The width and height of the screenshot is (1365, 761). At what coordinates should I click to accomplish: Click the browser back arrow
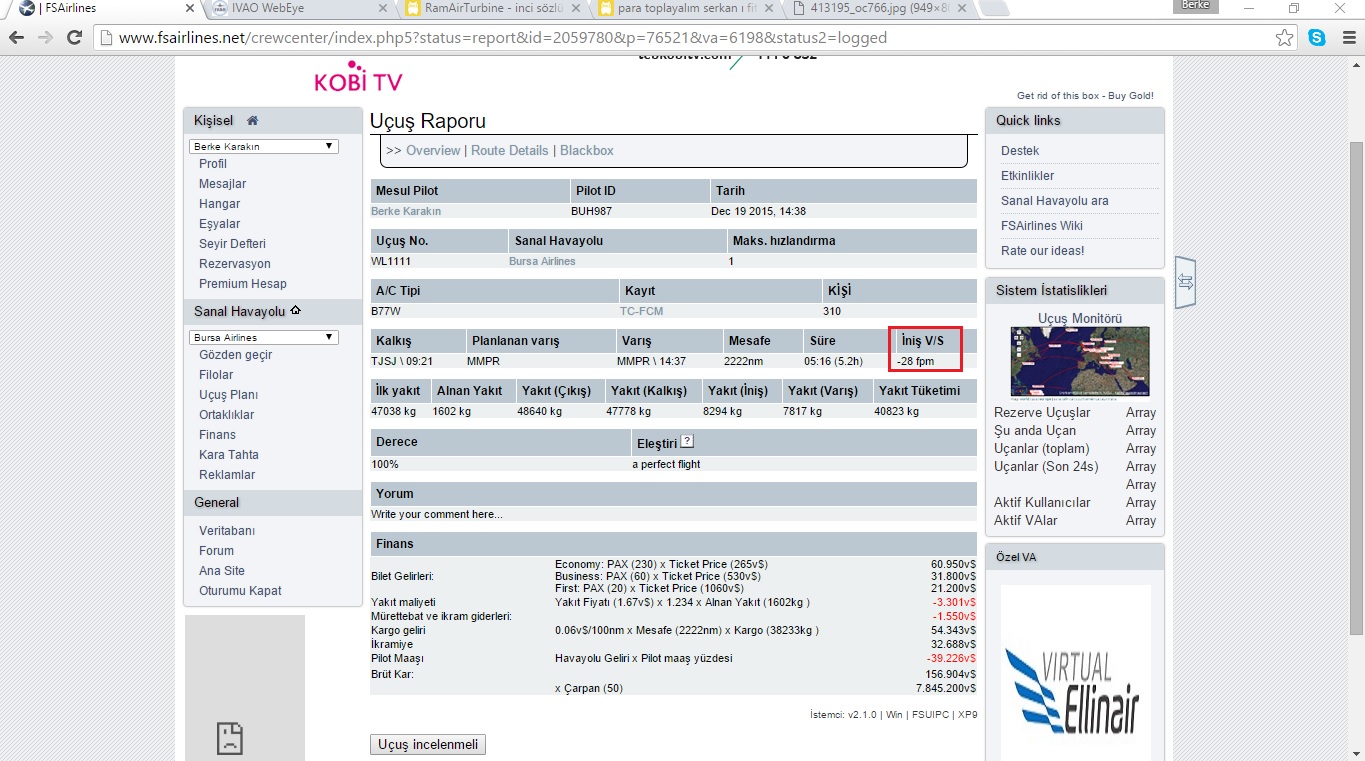point(17,38)
